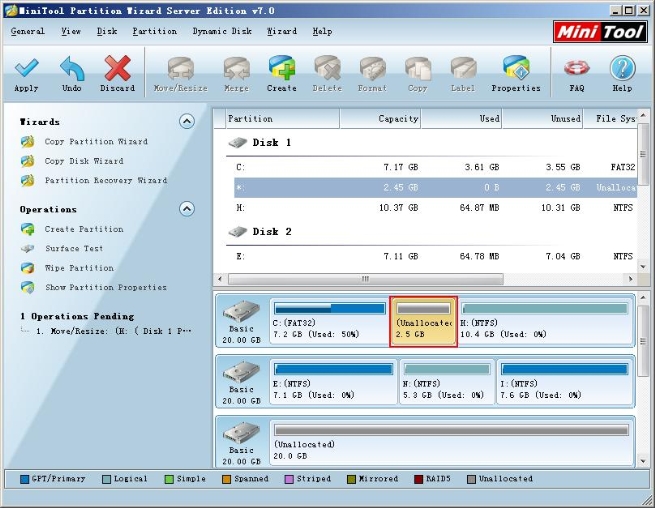Open the Dynamic Disk menu
This screenshot has height=508, width=655.
(222, 31)
